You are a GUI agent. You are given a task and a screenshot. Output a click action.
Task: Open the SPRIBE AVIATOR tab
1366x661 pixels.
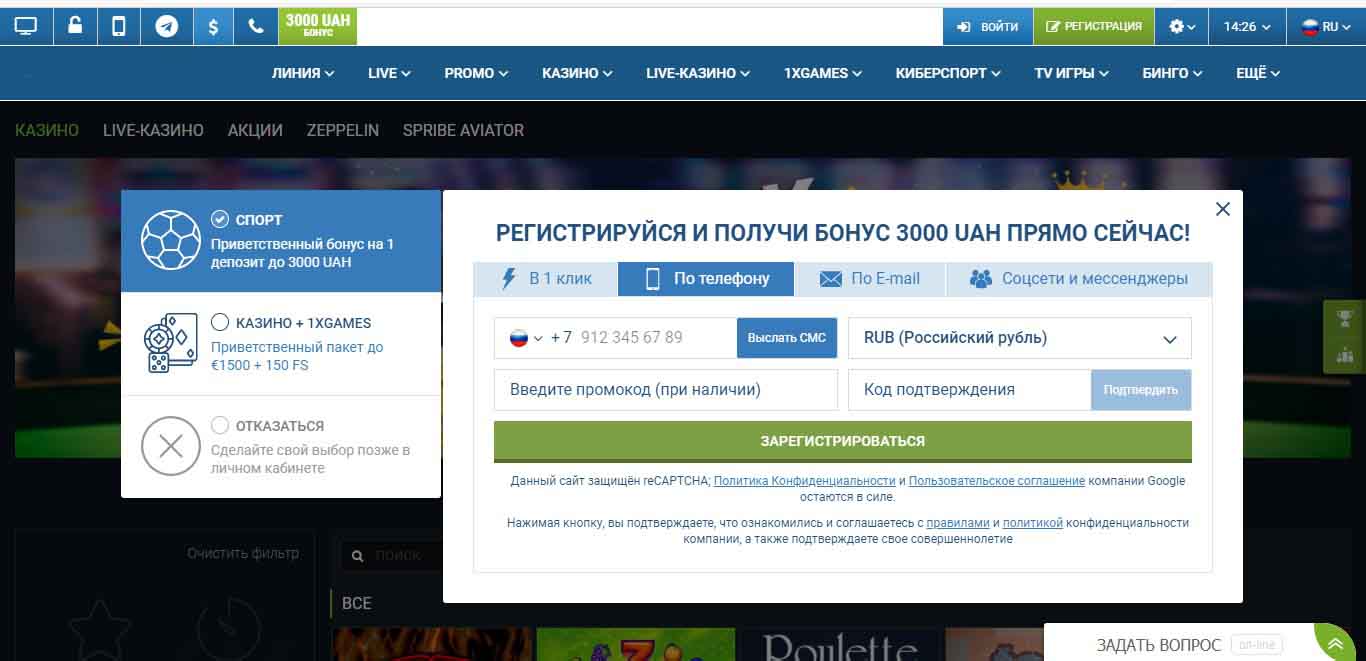click(x=463, y=130)
